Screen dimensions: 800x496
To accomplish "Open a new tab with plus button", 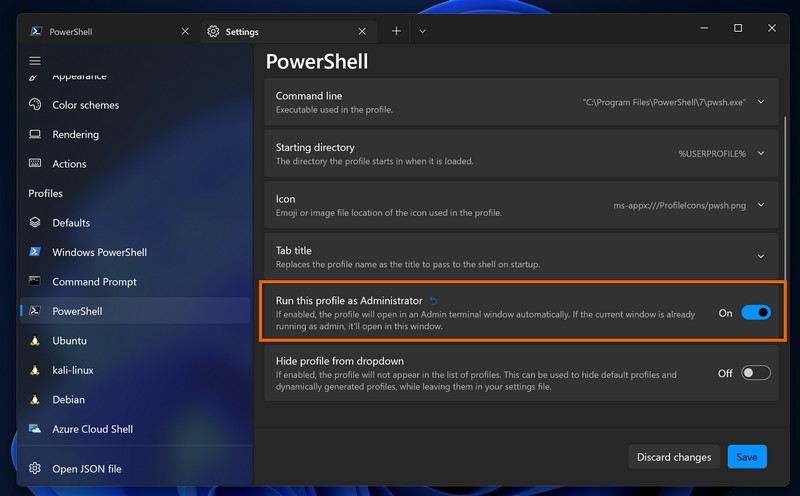I will (396, 31).
